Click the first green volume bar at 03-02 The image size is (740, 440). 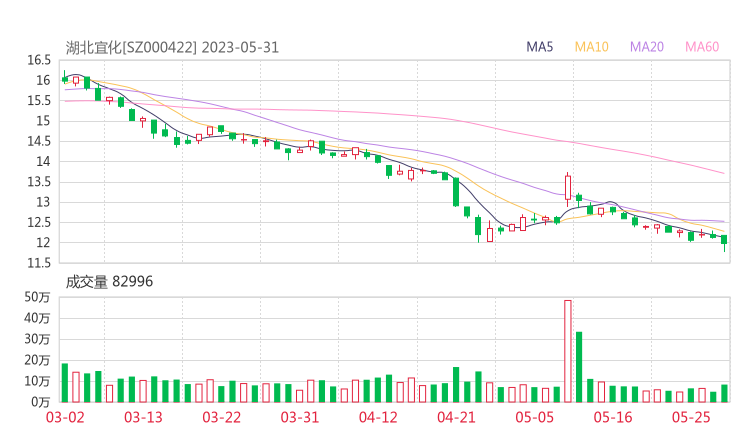click(x=65, y=383)
